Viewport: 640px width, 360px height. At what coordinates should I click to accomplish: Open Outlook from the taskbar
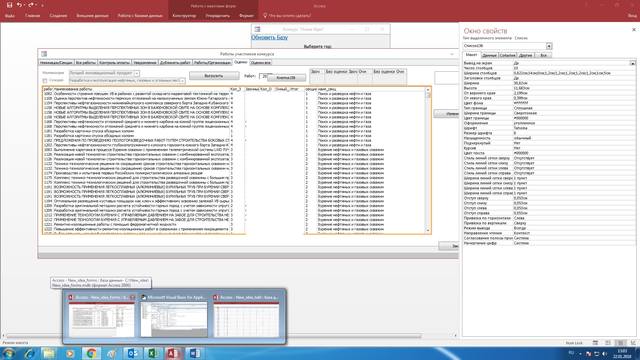pos(132,353)
